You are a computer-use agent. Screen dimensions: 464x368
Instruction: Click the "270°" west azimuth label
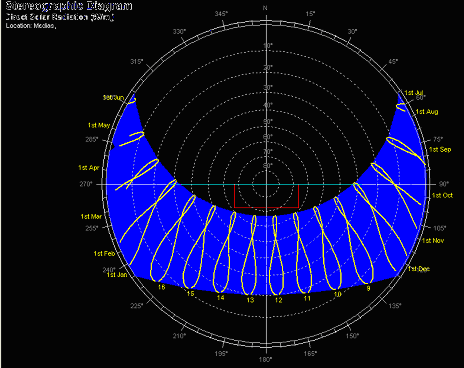tap(86, 184)
